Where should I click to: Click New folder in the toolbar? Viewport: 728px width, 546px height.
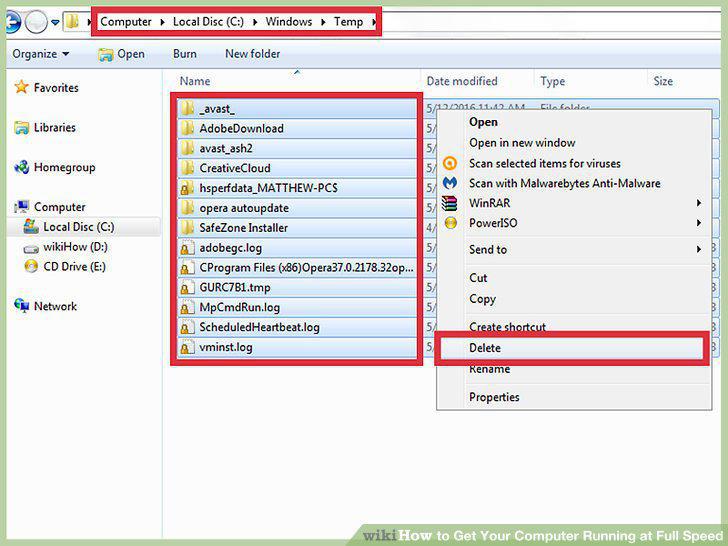[x=253, y=54]
